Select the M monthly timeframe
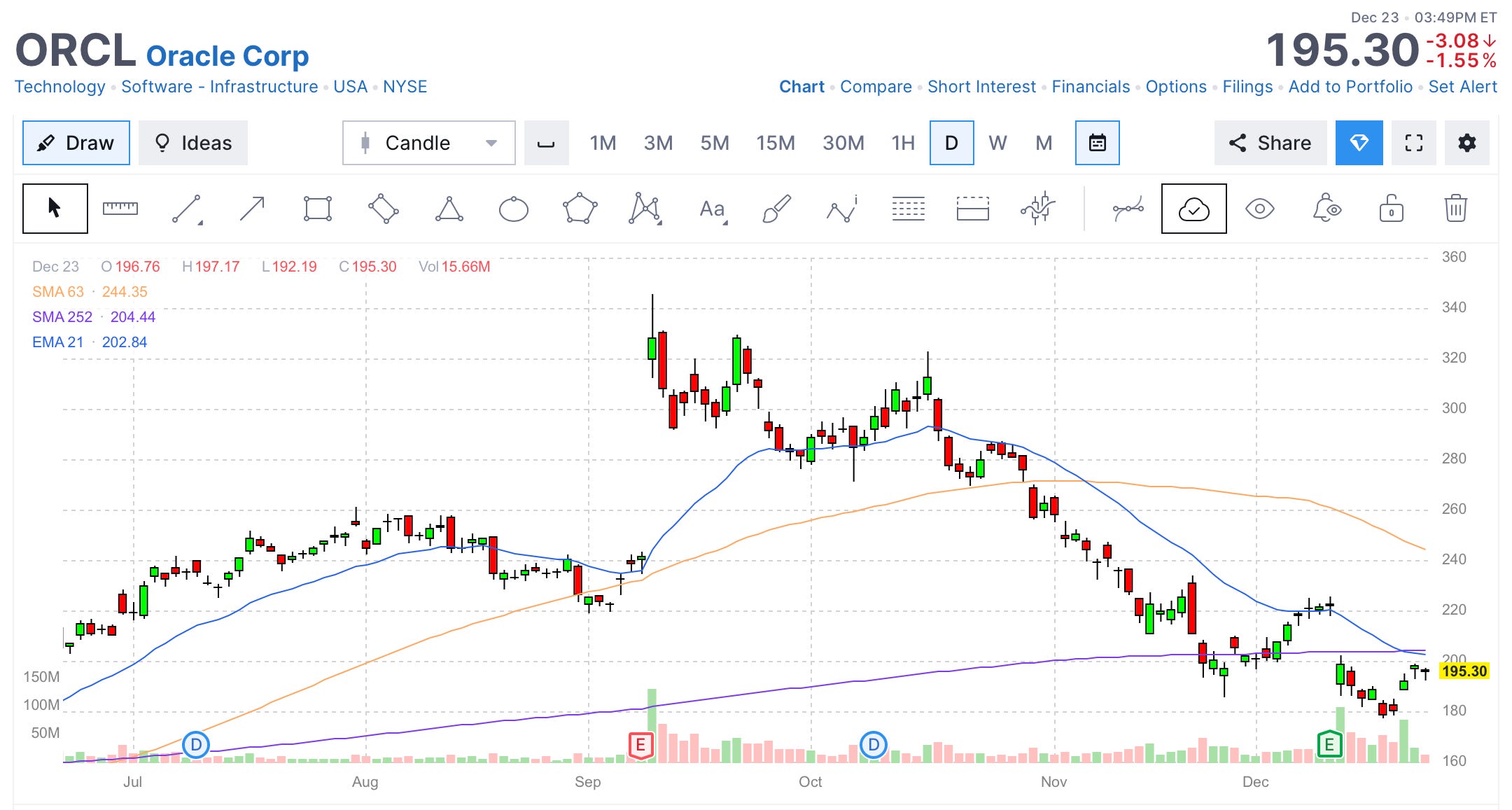The height and width of the screenshot is (810, 1512). [1044, 143]
